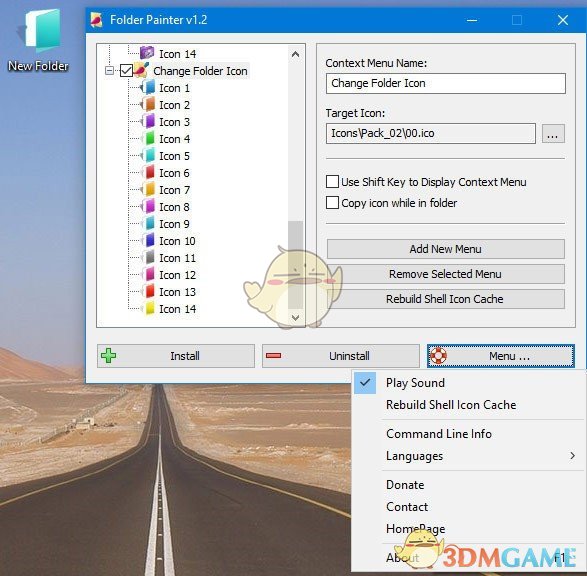Image resolution: width=587 pixels, height=576 pixels.
Task: Uncheck the Change Folder Icon tree checkbox
Action: pyautogui.click(x=126, y=70)
